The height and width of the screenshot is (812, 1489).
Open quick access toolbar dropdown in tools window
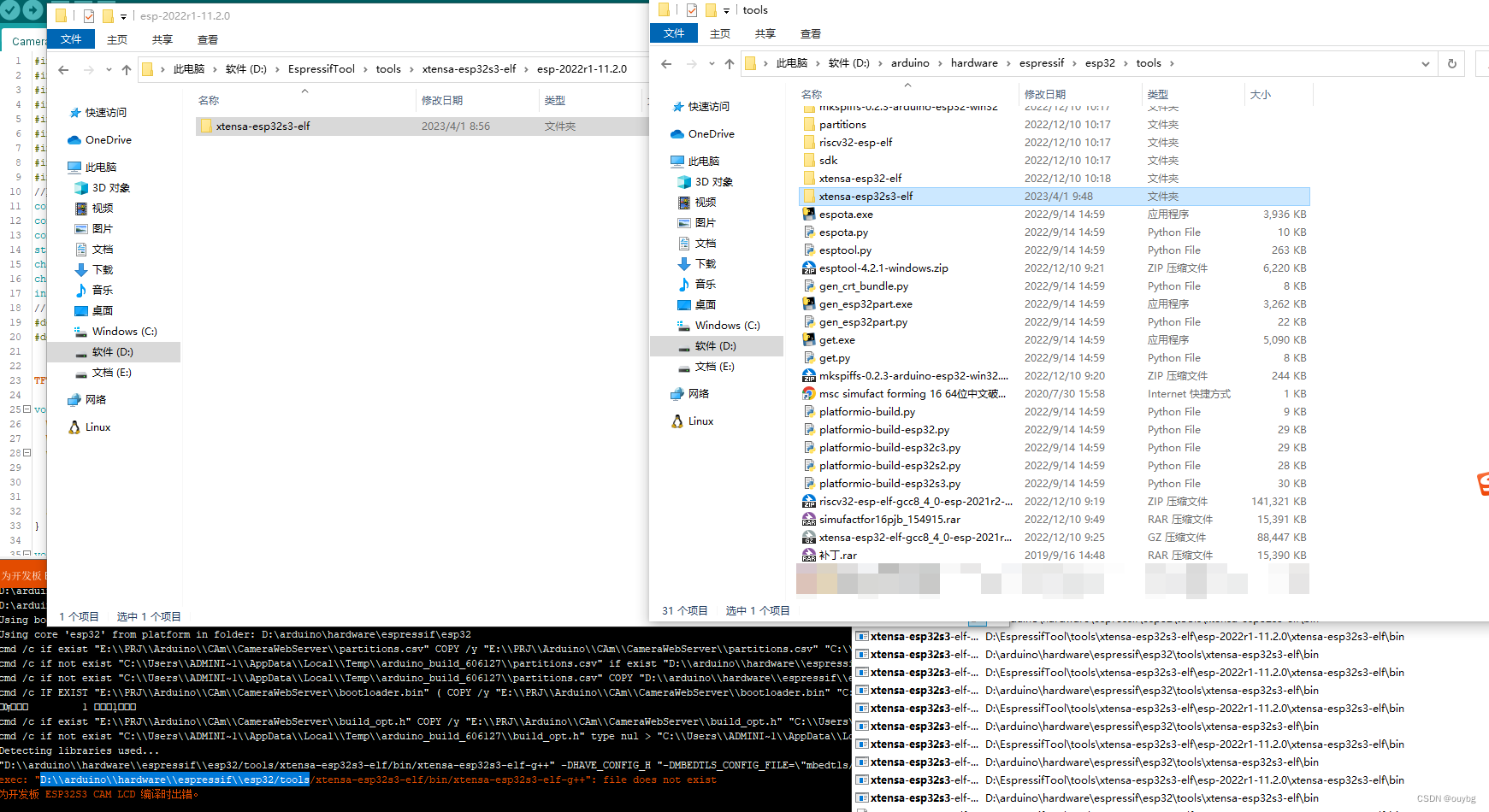point(726,10)
